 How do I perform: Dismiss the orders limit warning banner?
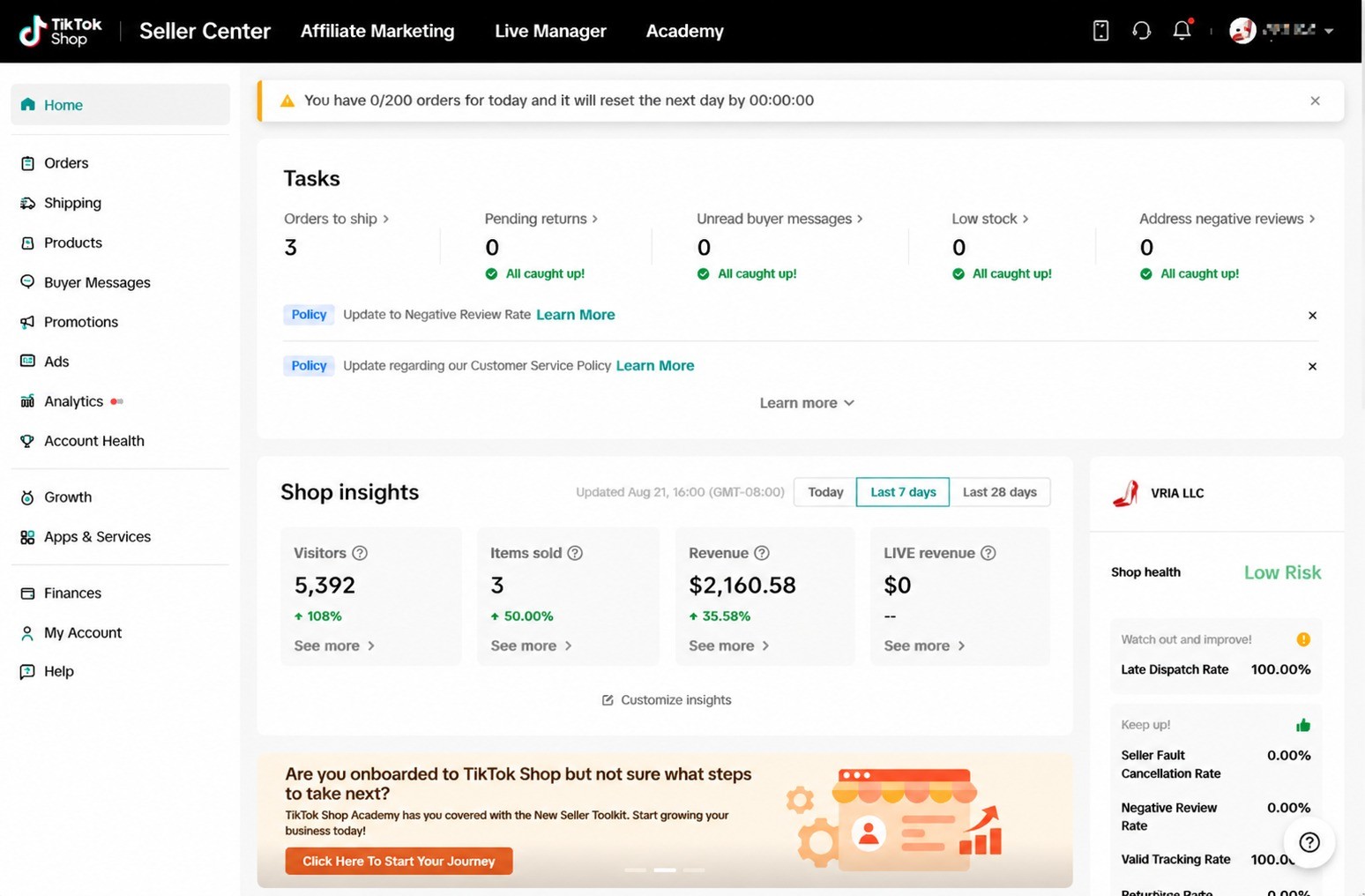(x=1315, y=101)
